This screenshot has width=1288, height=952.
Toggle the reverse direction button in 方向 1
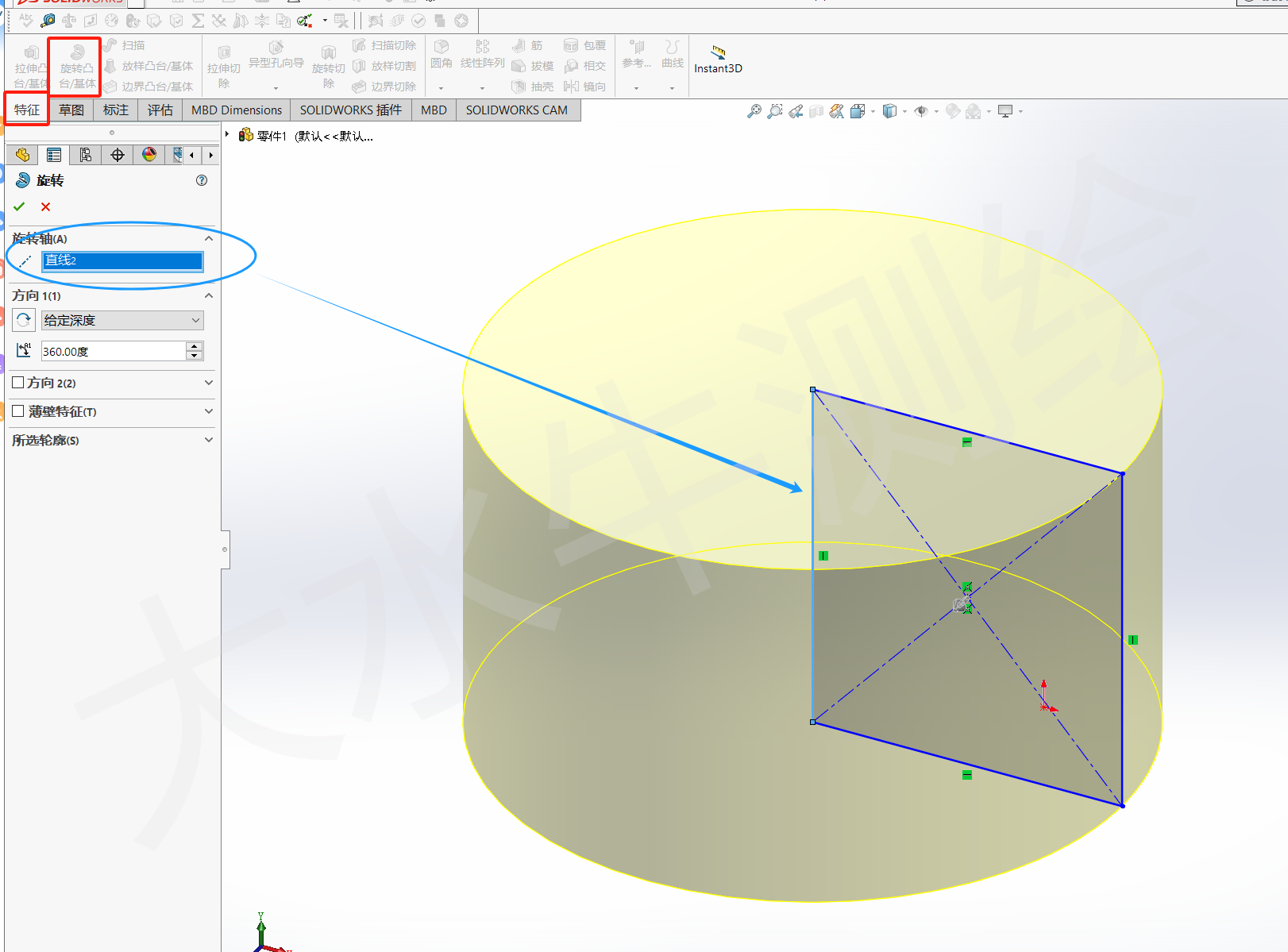[x=23, y=319]
